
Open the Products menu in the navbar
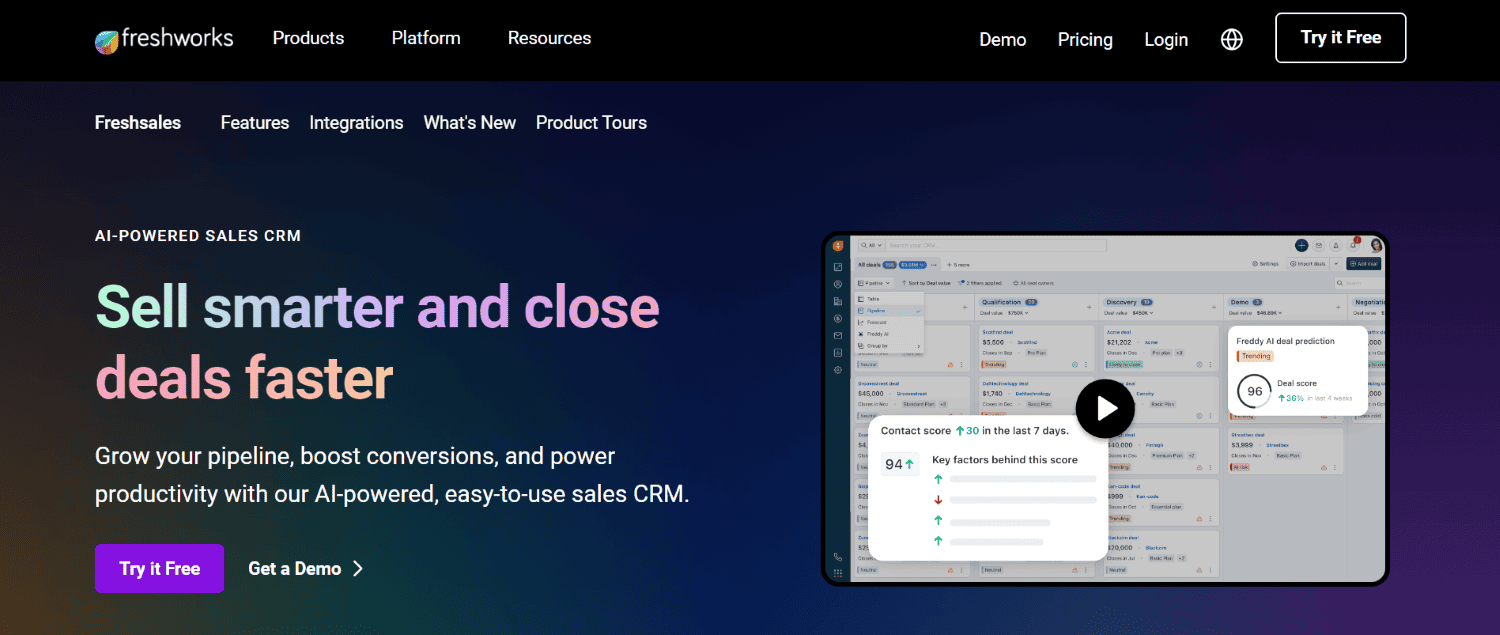point(308,38)
